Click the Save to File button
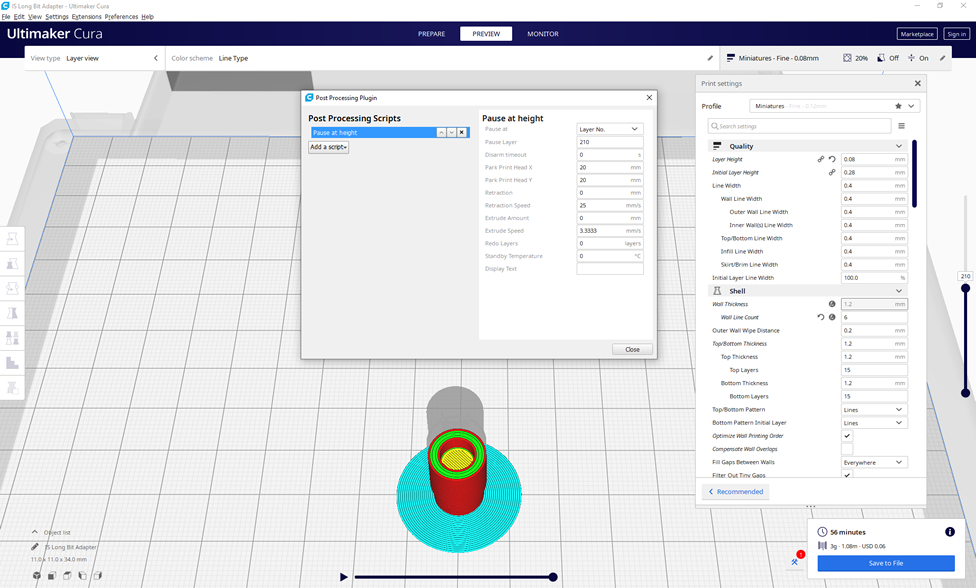 click(885, 563)
